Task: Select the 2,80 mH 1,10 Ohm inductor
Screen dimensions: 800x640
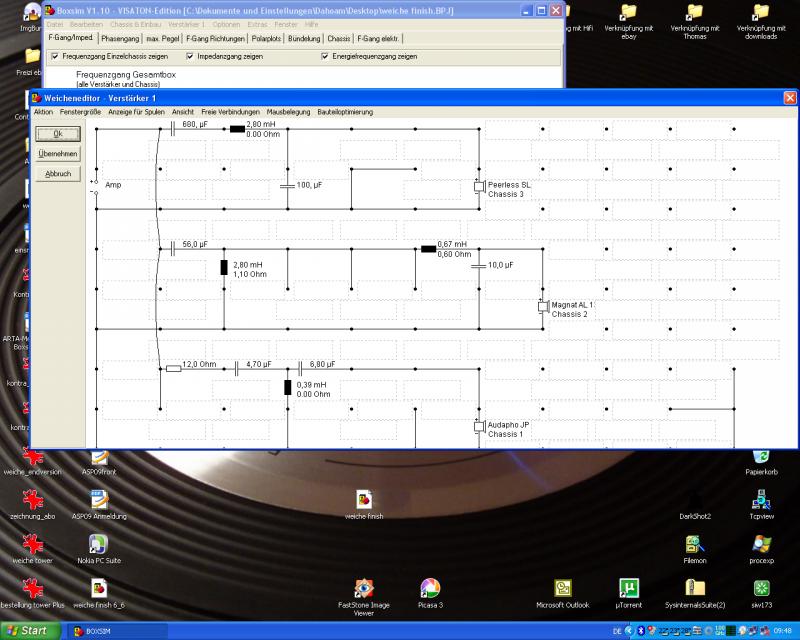Action: [224, 267]
